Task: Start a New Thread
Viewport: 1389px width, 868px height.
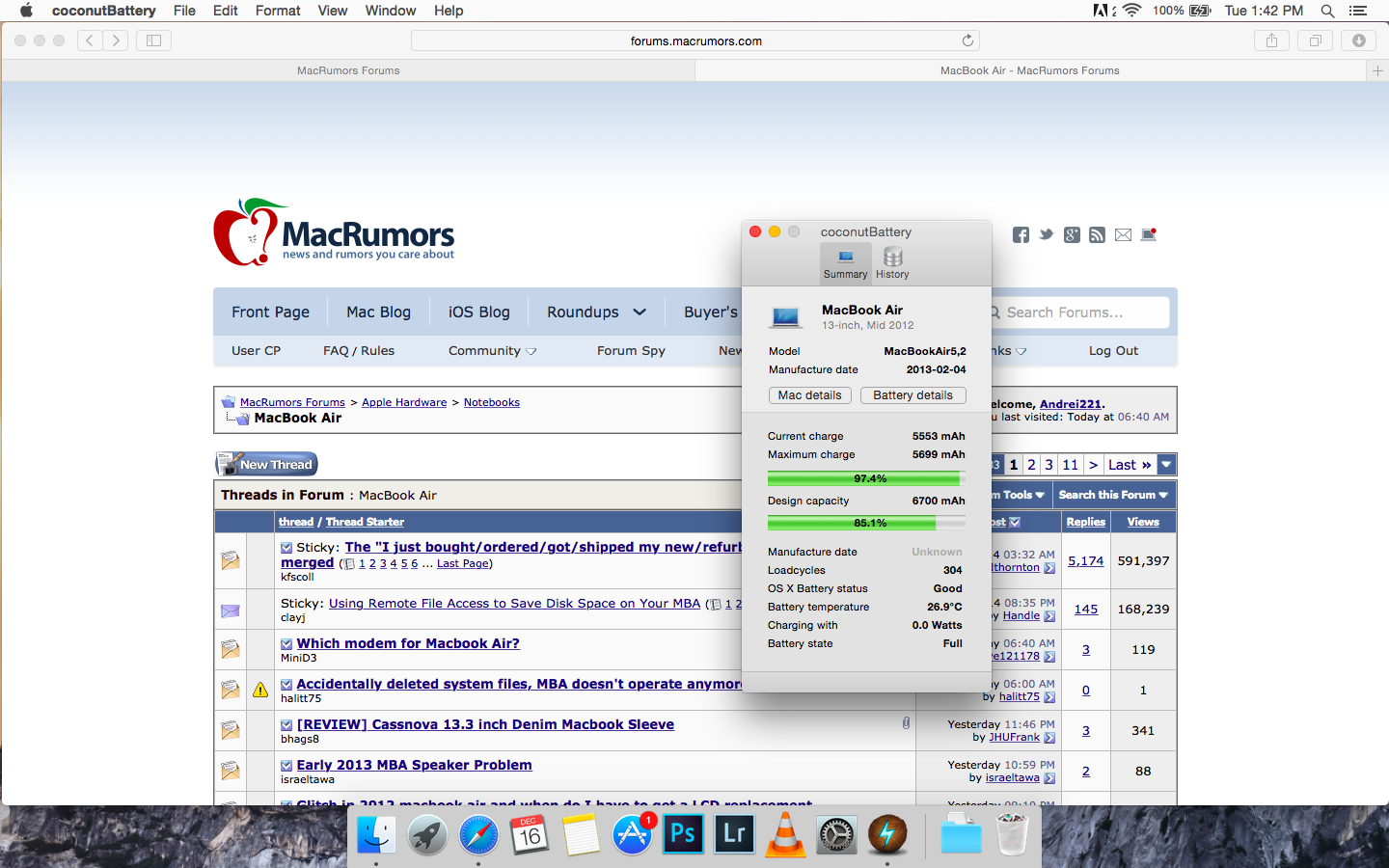Action: point(266,464)
